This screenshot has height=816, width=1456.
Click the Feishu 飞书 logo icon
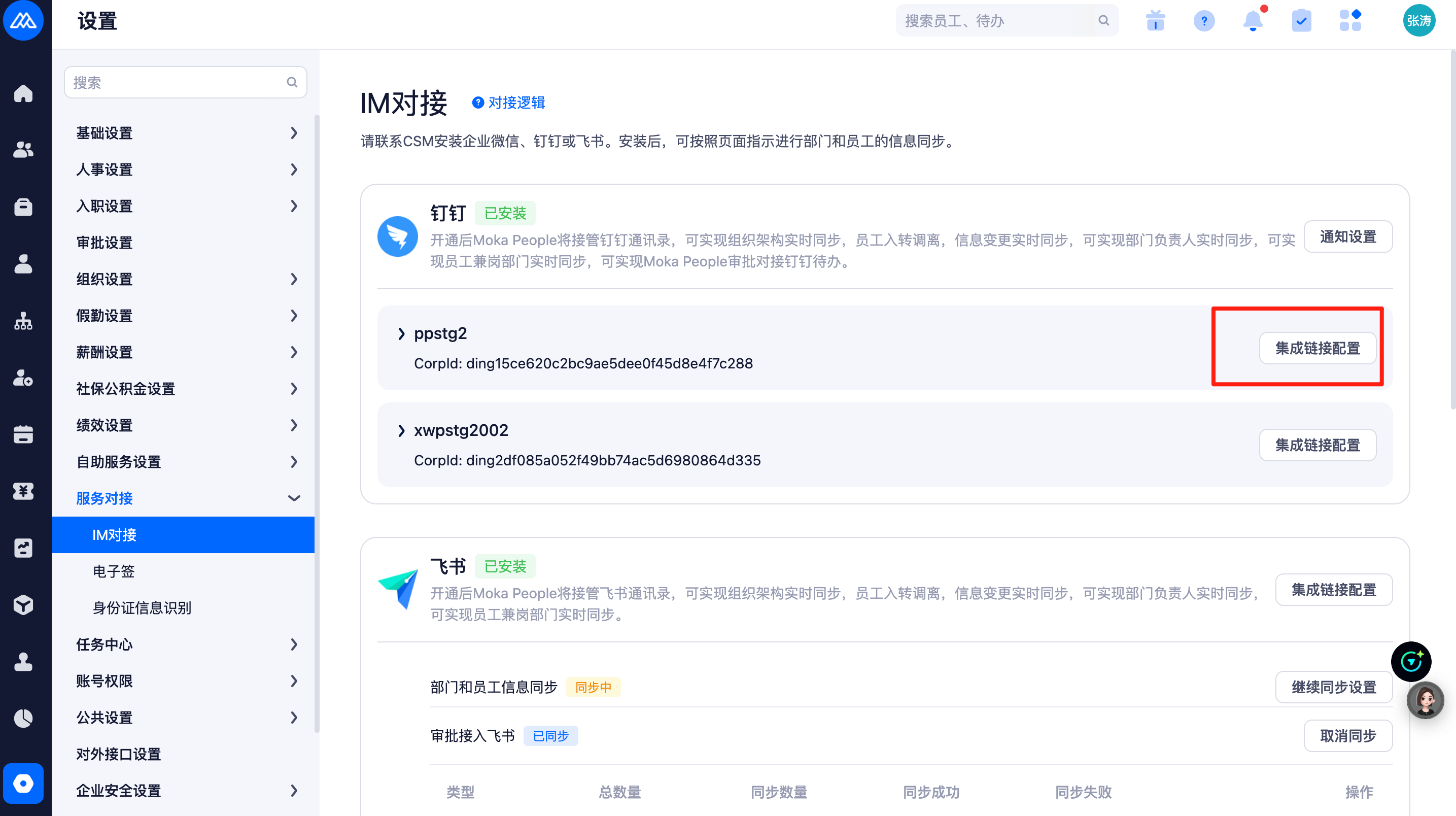click(398, 589)
